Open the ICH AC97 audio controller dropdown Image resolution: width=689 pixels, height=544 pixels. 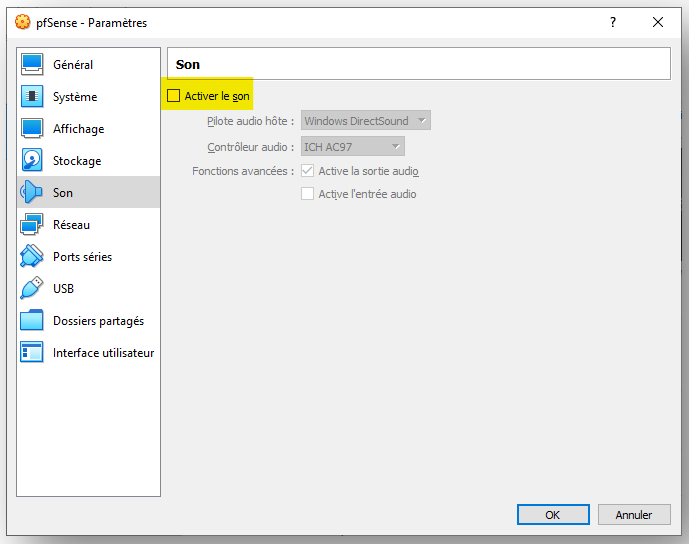coord(352,146)
